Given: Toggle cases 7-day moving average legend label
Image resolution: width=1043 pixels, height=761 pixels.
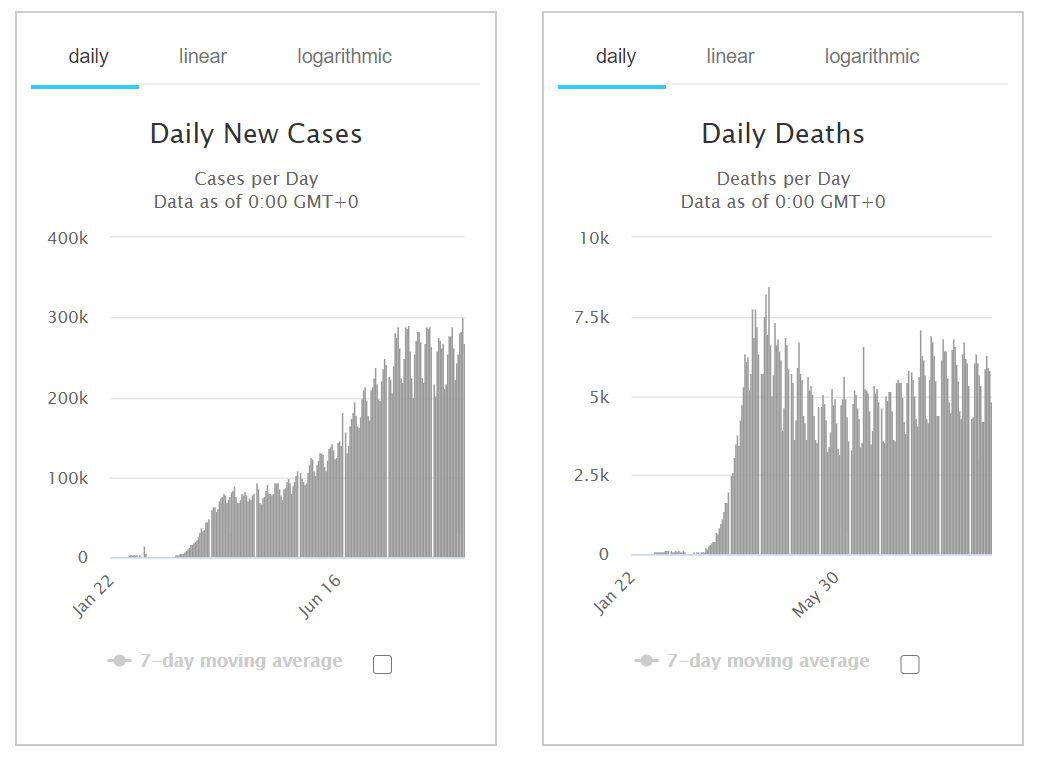Looking at the screenshot, I should [x=241, y=661].
